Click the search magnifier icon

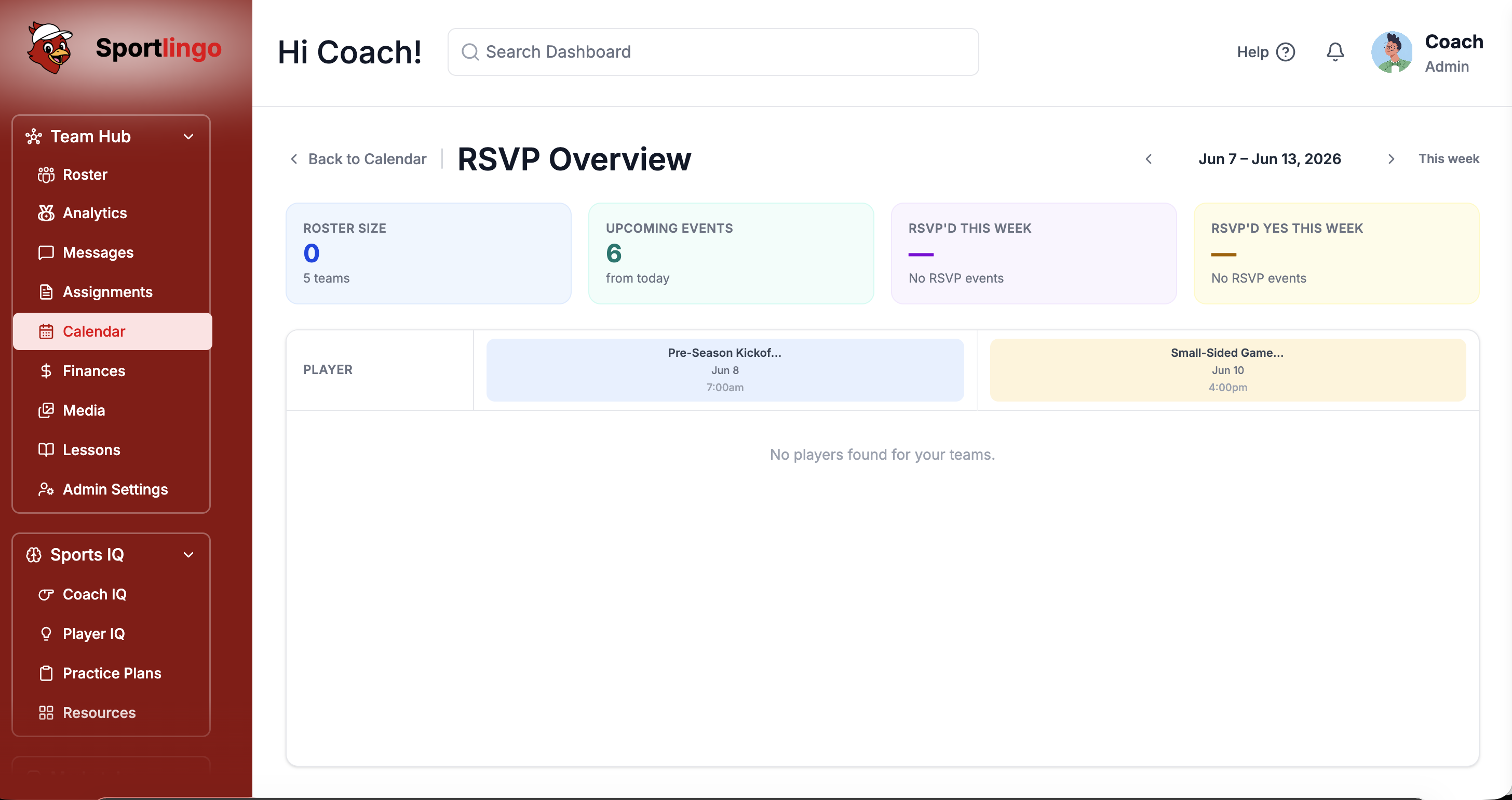(x=469, y=52)
